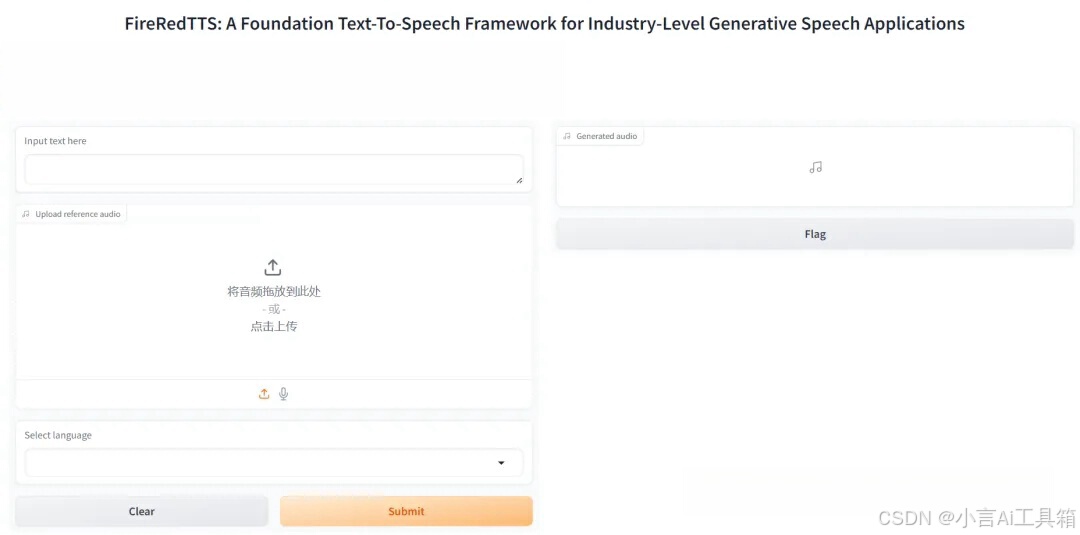Click the FireRedTTS page title heading

pos(544,24)
